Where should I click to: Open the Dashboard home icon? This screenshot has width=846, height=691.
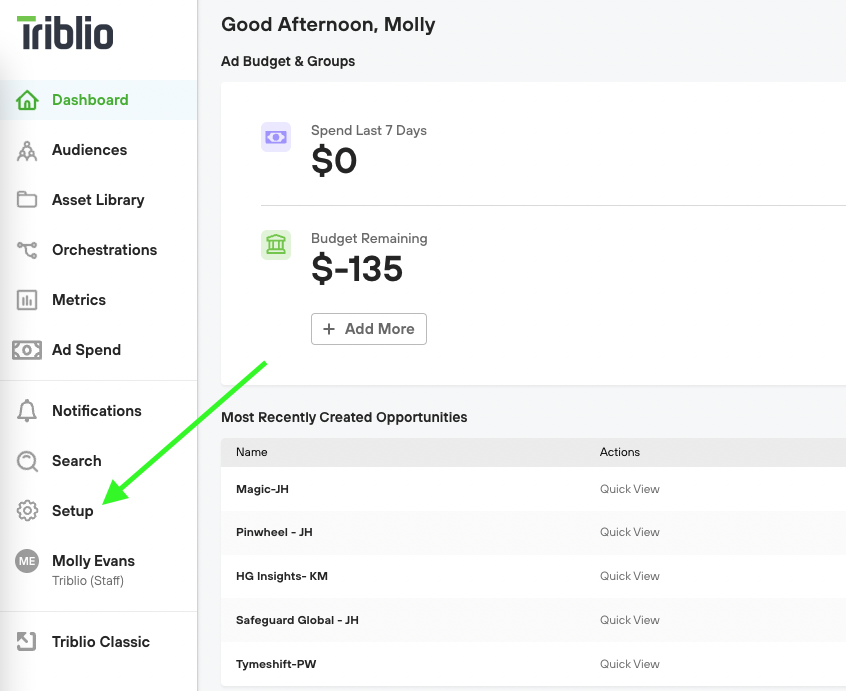point(28,100)
